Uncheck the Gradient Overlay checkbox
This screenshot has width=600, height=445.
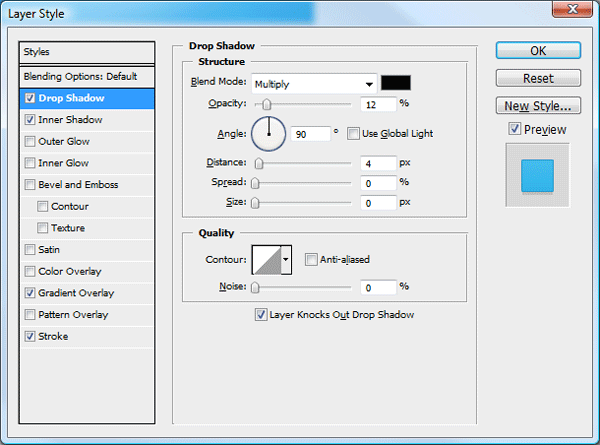pos(30,293)
